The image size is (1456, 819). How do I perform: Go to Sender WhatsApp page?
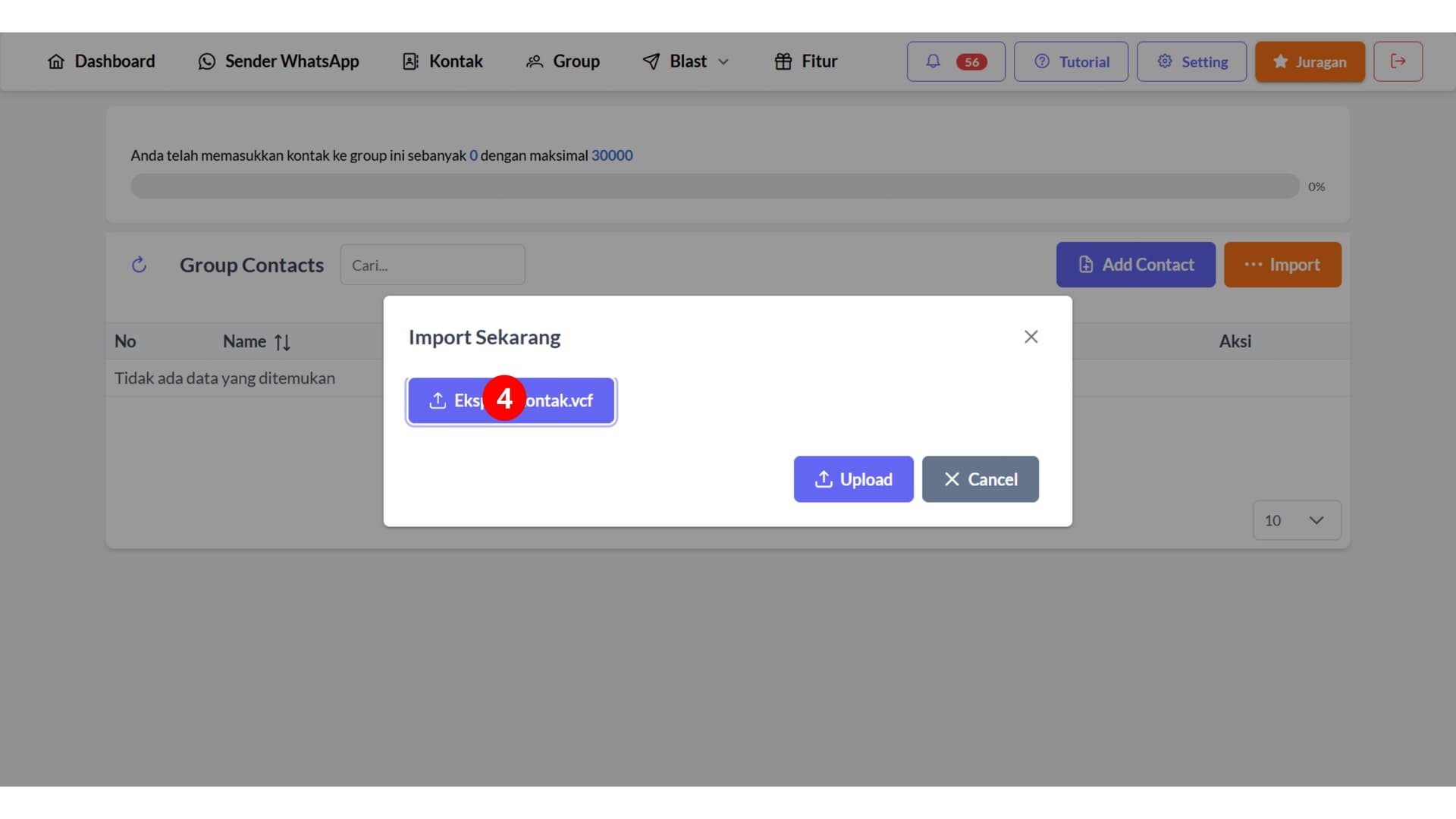278,61
